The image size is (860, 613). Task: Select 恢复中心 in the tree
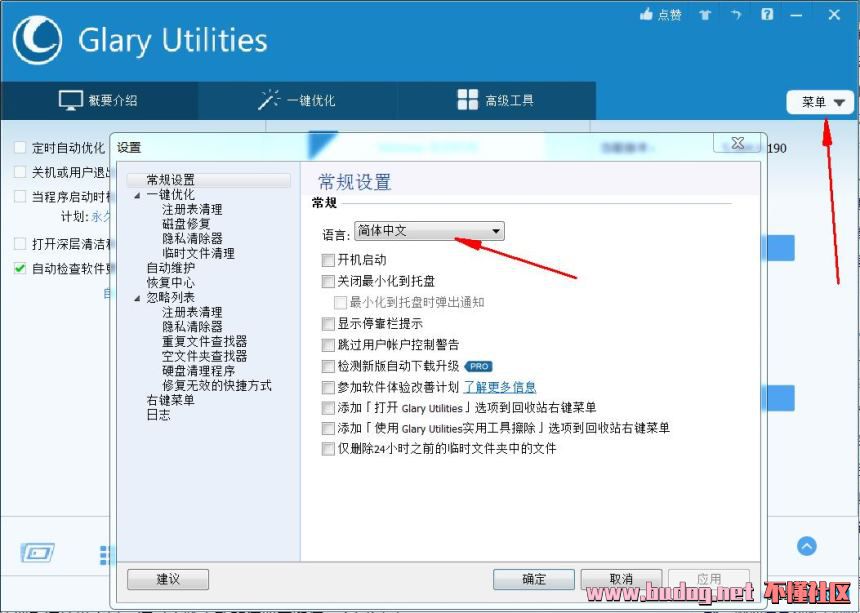tap(170, 283)
